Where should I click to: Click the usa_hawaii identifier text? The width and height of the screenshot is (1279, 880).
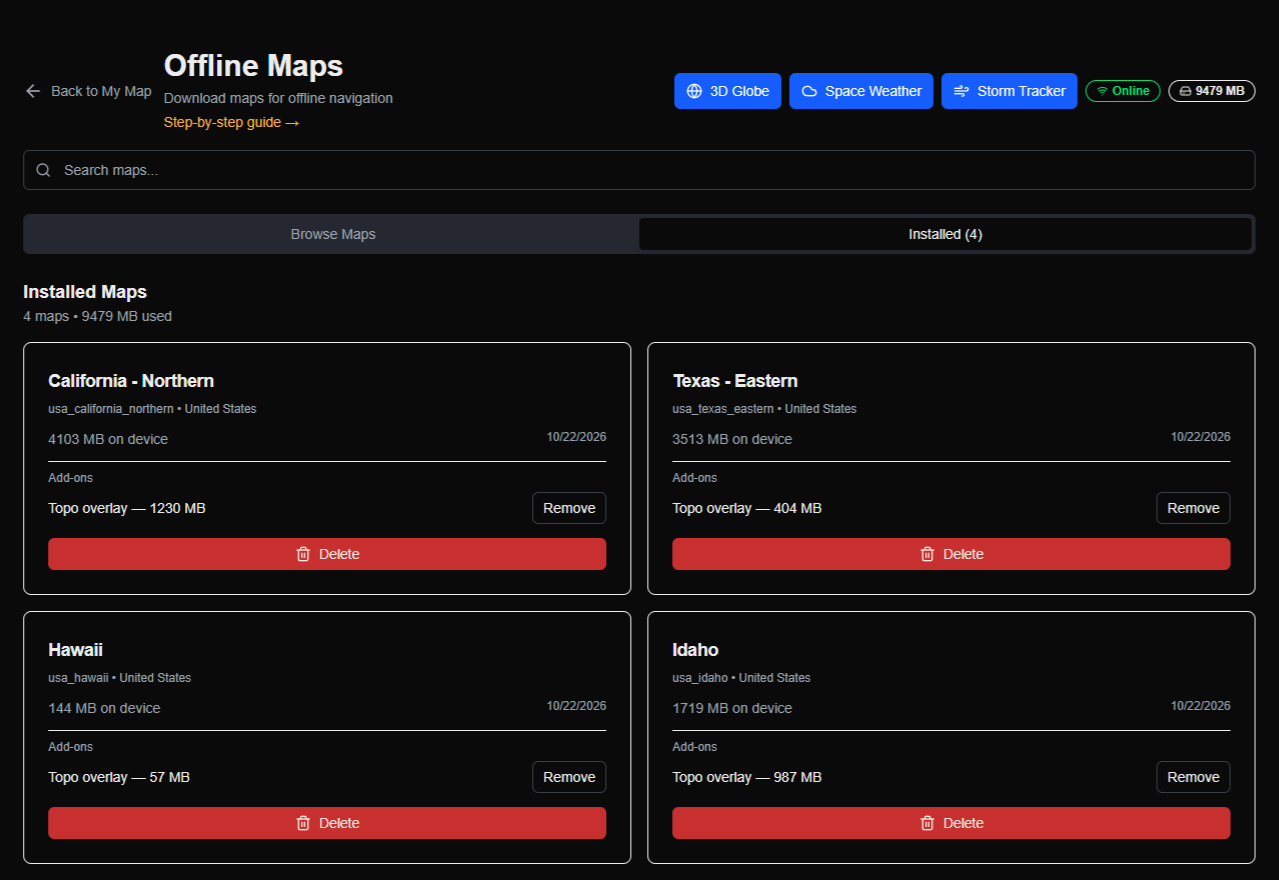[x=78, y=678]
